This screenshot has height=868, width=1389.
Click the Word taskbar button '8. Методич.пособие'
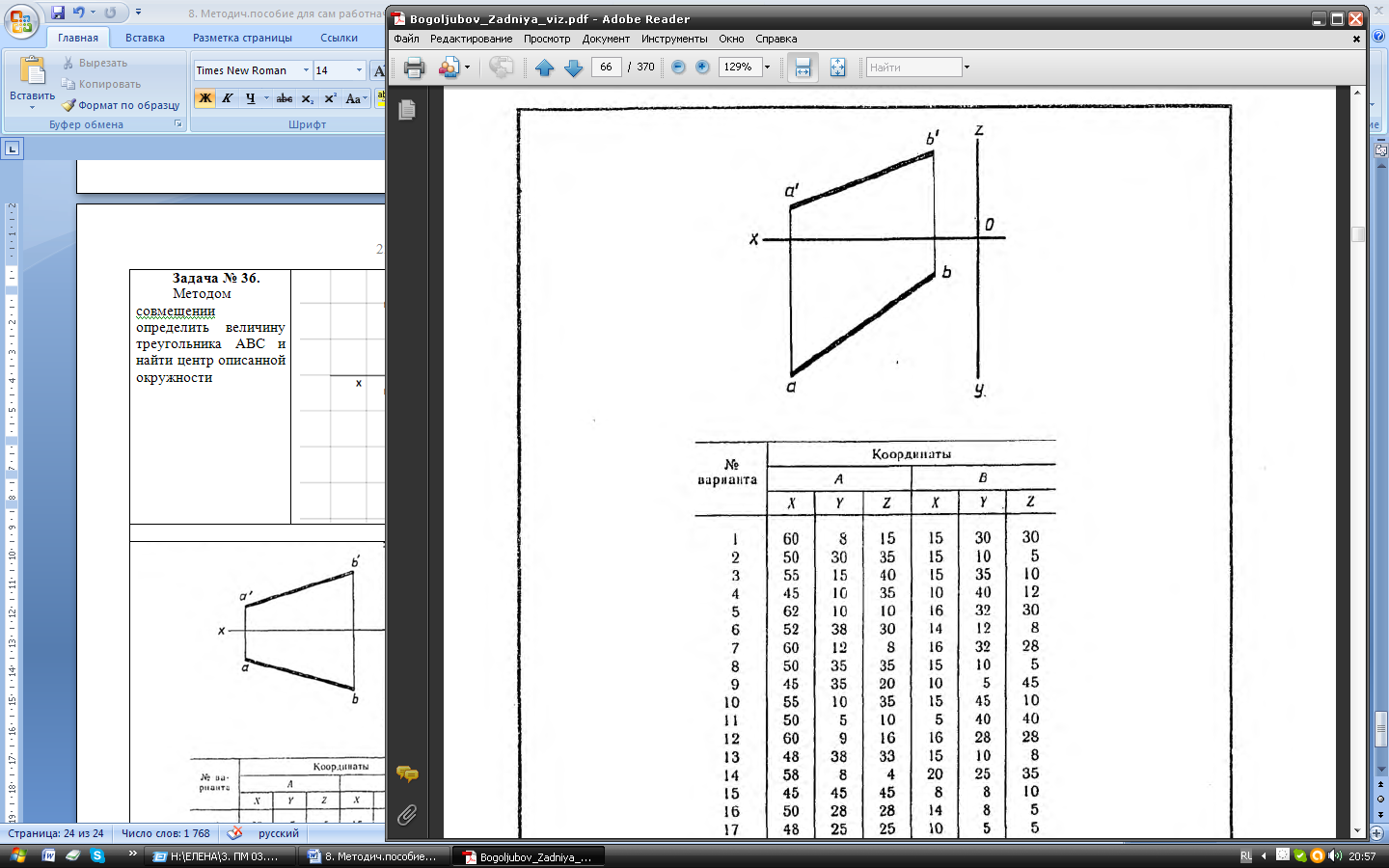(373, 855)
